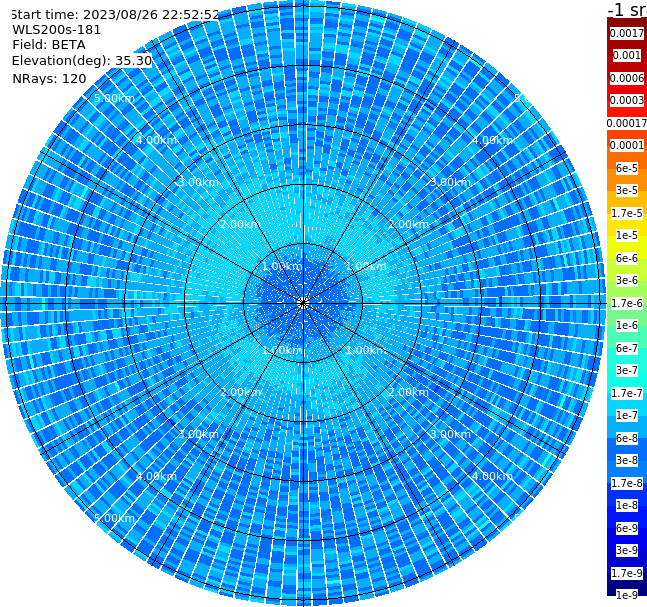The image size is (647, 607).
Task: Select the 1.7e-6 colorbar label
Action: coord(627,303)
